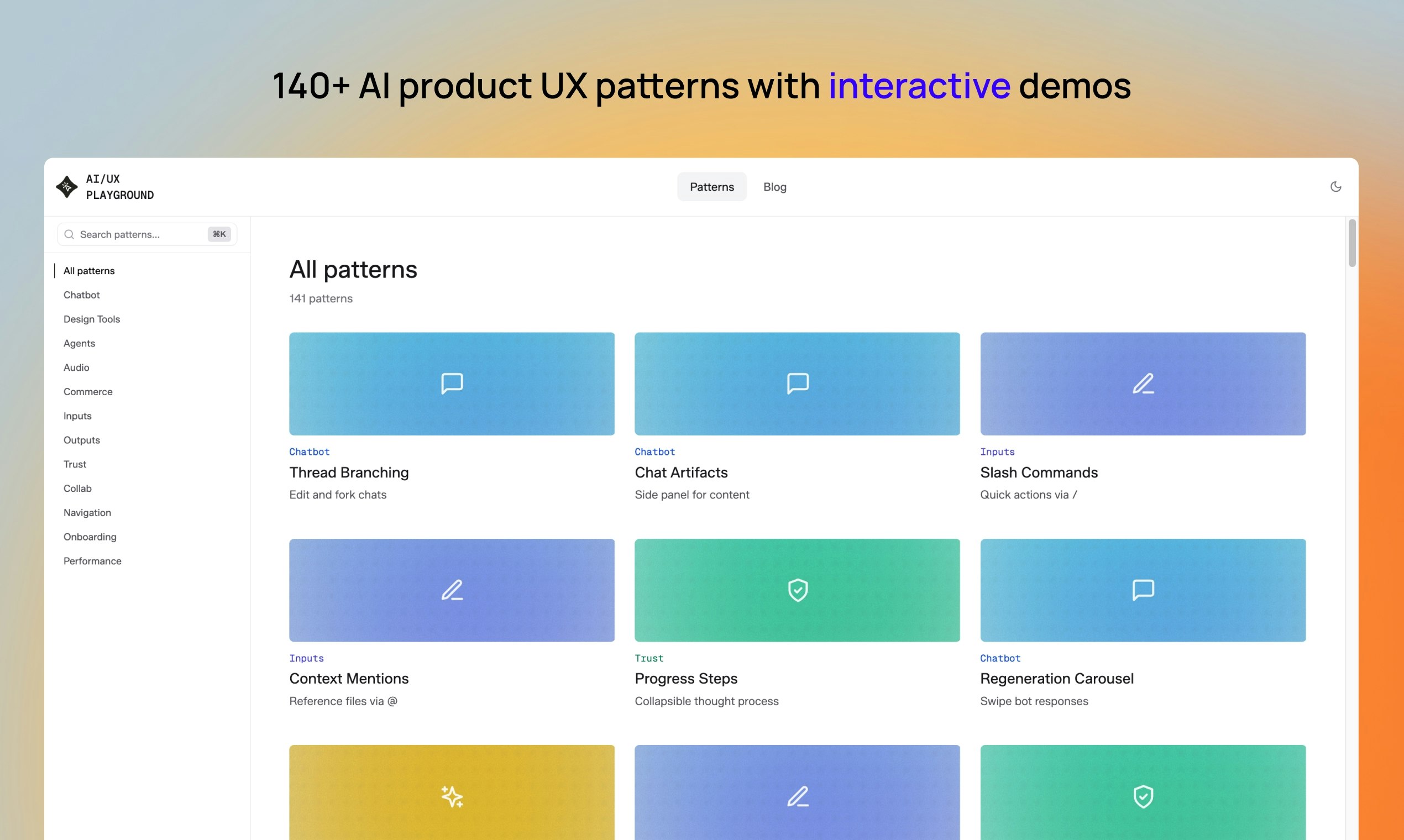Toggle dark mode with the moon icon
The width and height of the screenshot is (1404, 840).
tap(1336, 186)
